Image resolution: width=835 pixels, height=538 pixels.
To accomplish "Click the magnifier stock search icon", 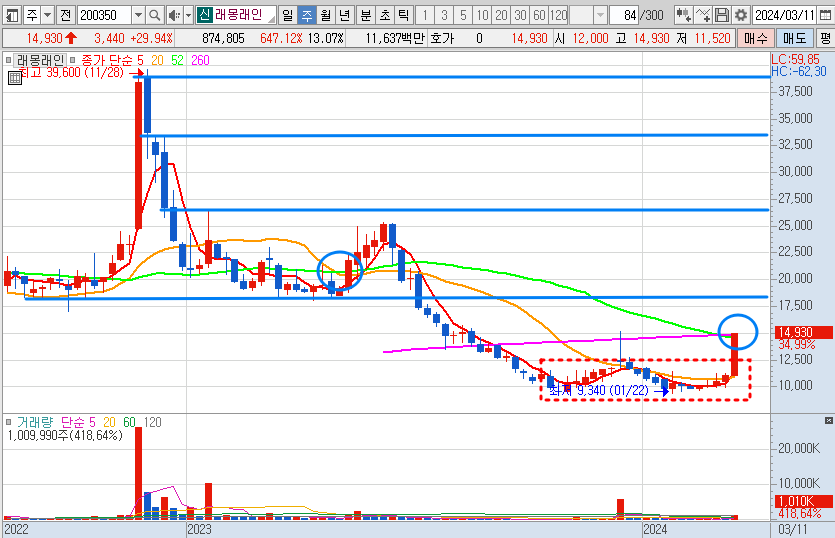I will (x=154, y=15).
